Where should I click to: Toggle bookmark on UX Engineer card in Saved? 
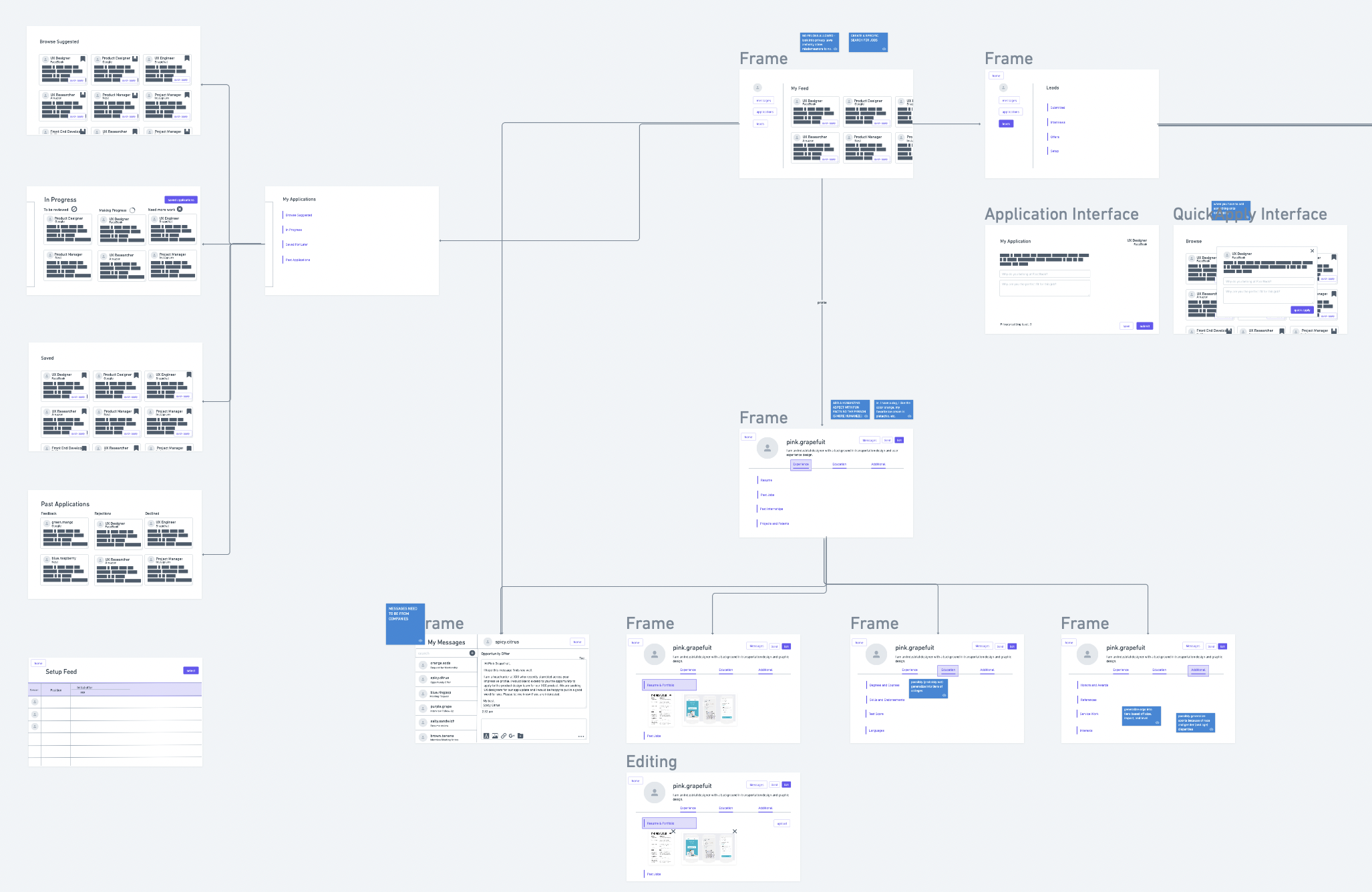(189, 375)
